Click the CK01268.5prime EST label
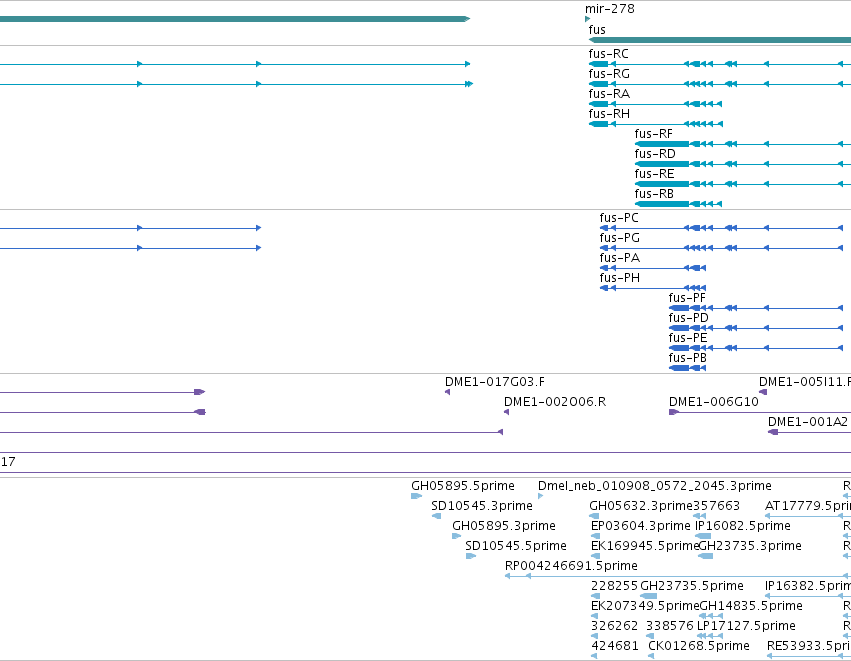The height and width of the screenshot is (661, 851). click(x=699, y=646)
